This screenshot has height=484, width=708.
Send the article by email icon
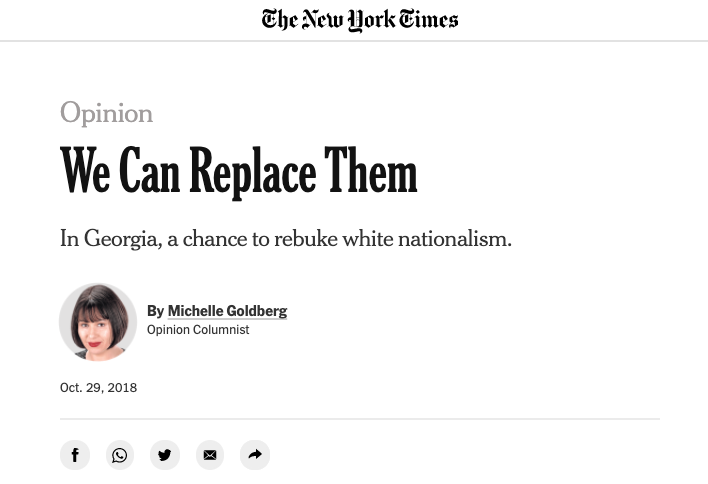point(210,455)
